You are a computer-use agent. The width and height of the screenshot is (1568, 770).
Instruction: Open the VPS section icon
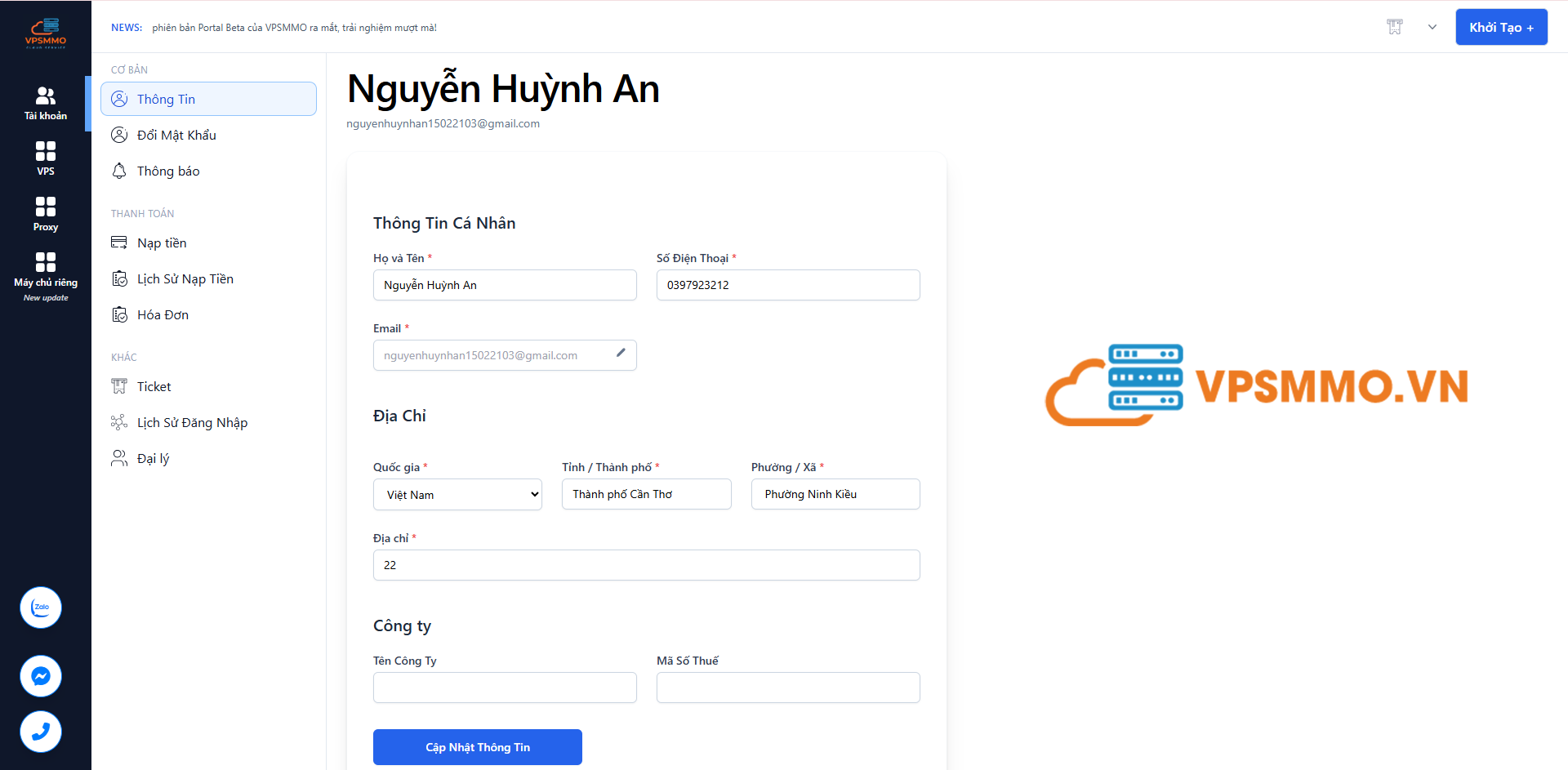coord(46,158)
